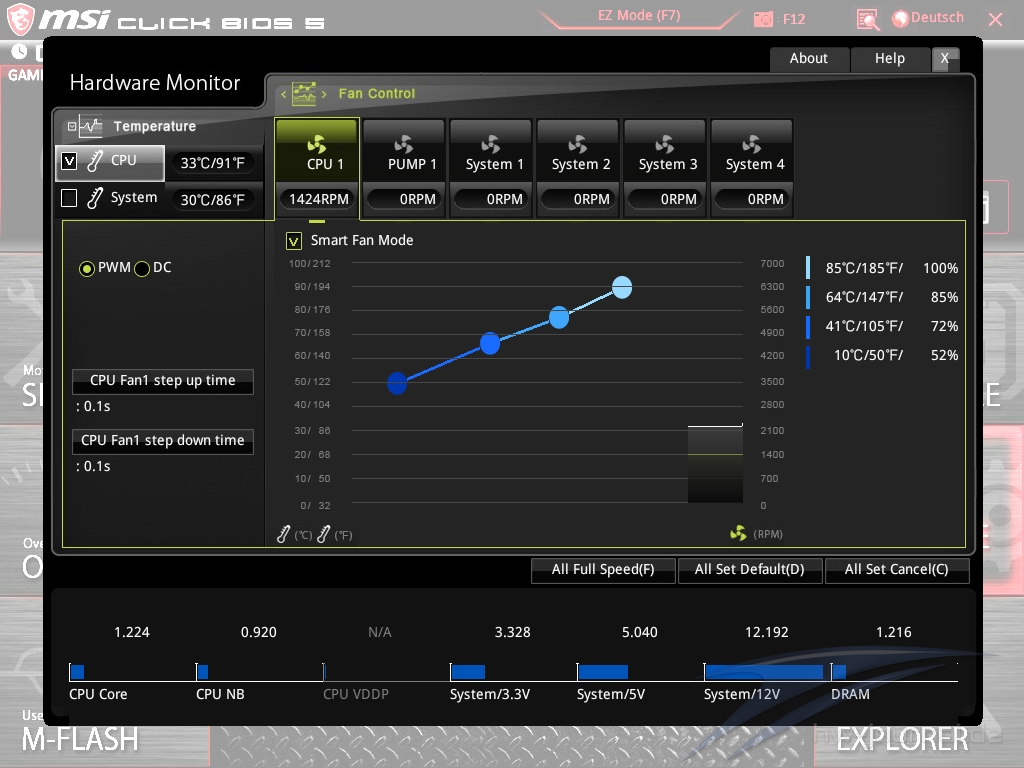Image resolution: width=1024 pixels, height=768 pixels.
Task: Open the BIOS search magnifier icon
Action: click(x=867, y=20)
